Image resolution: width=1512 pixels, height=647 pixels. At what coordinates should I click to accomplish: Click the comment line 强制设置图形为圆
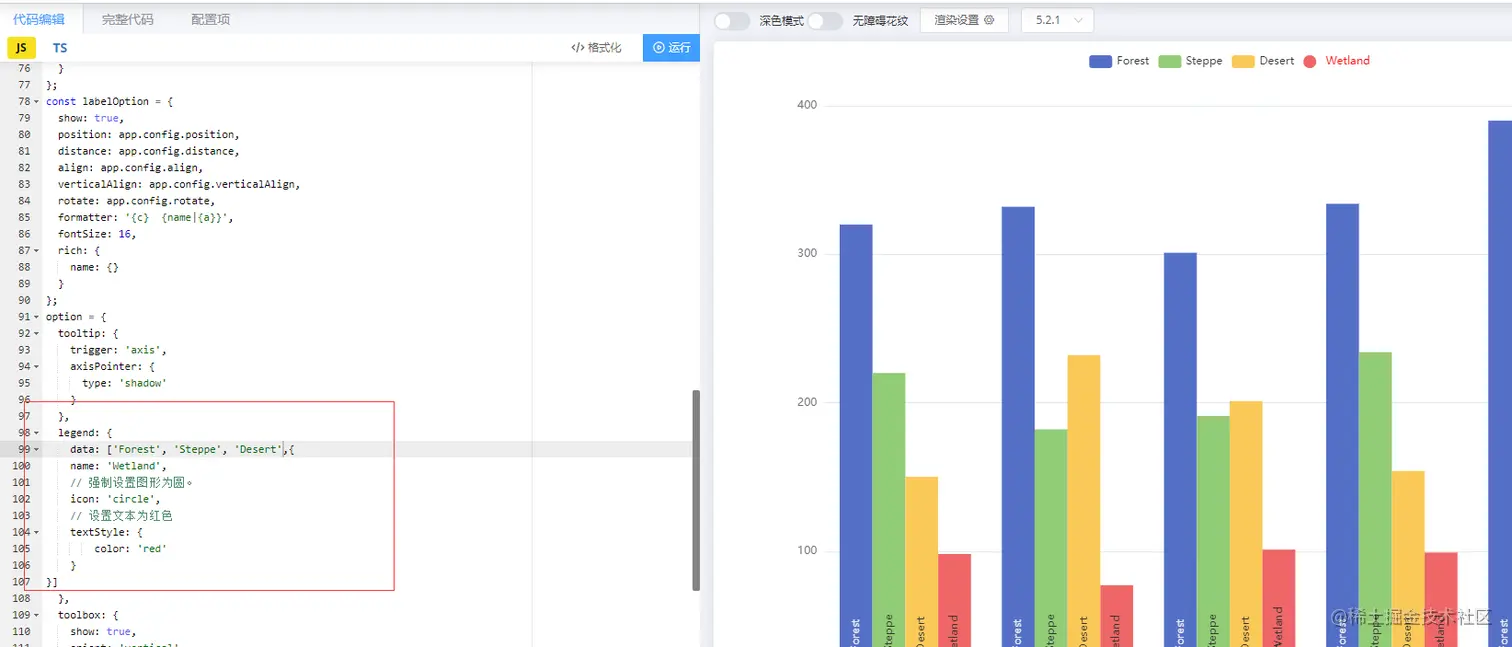point(131,483)
